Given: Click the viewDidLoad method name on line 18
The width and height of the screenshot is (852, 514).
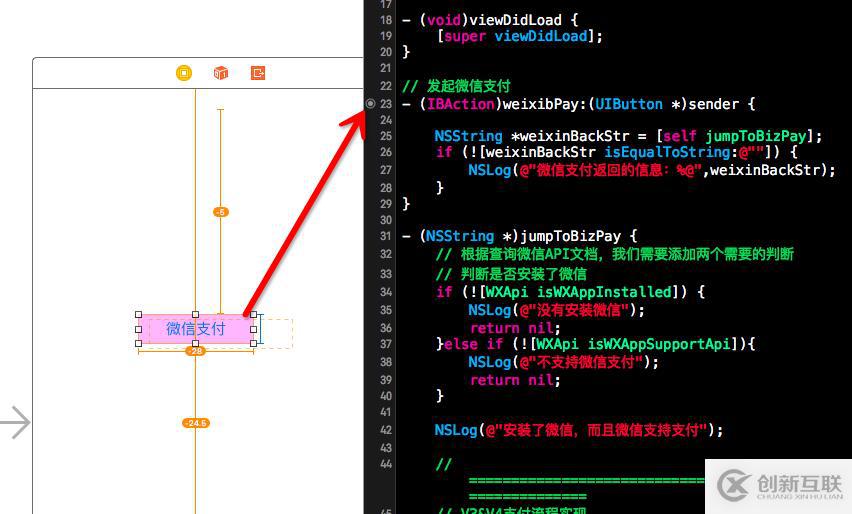Looking at the screenshot, I should (x=515, y=20).
